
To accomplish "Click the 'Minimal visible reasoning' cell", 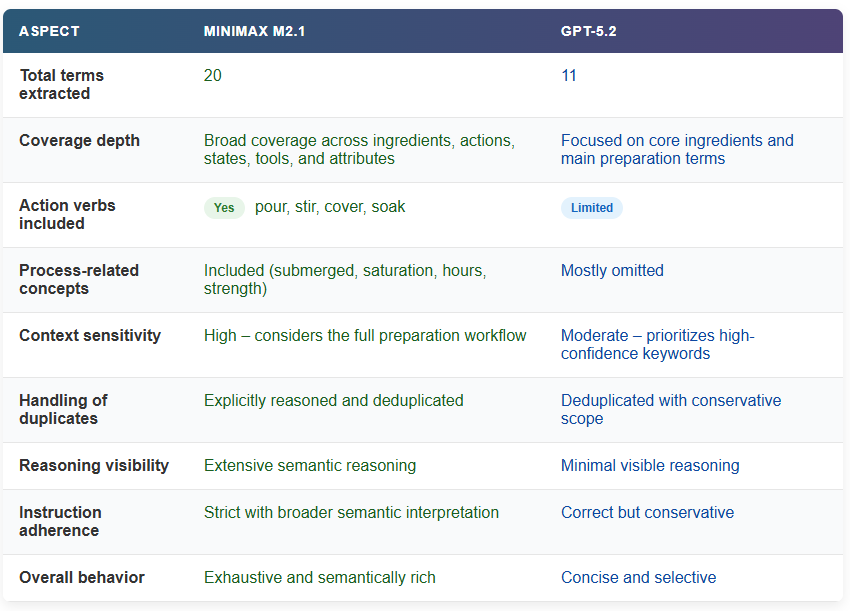I will coord(650,466).
